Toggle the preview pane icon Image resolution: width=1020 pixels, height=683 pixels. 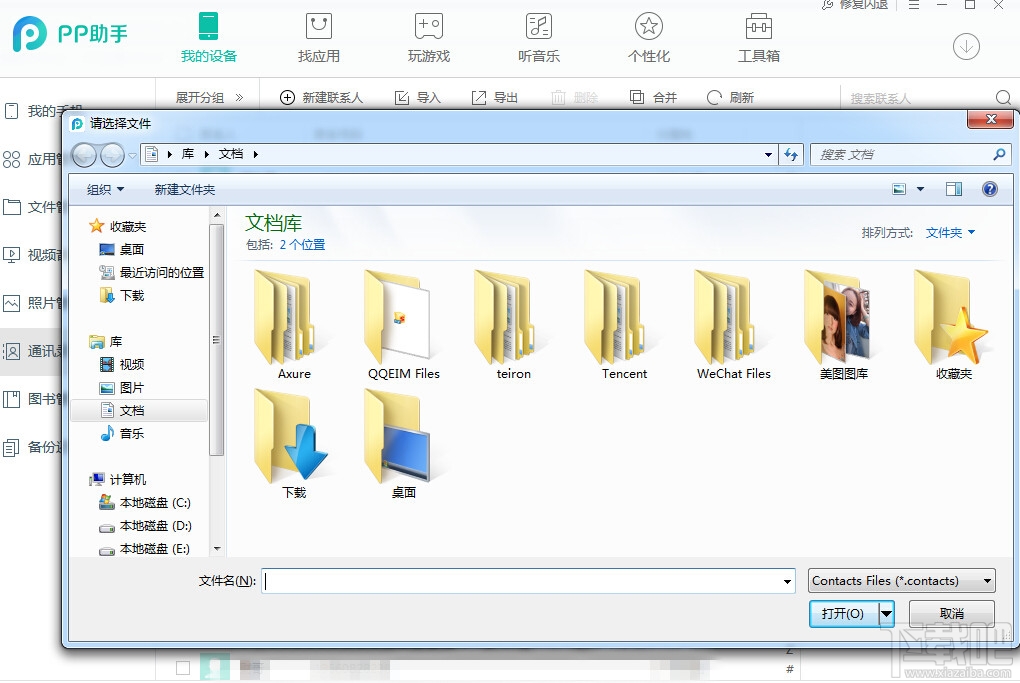click(953, 189)
